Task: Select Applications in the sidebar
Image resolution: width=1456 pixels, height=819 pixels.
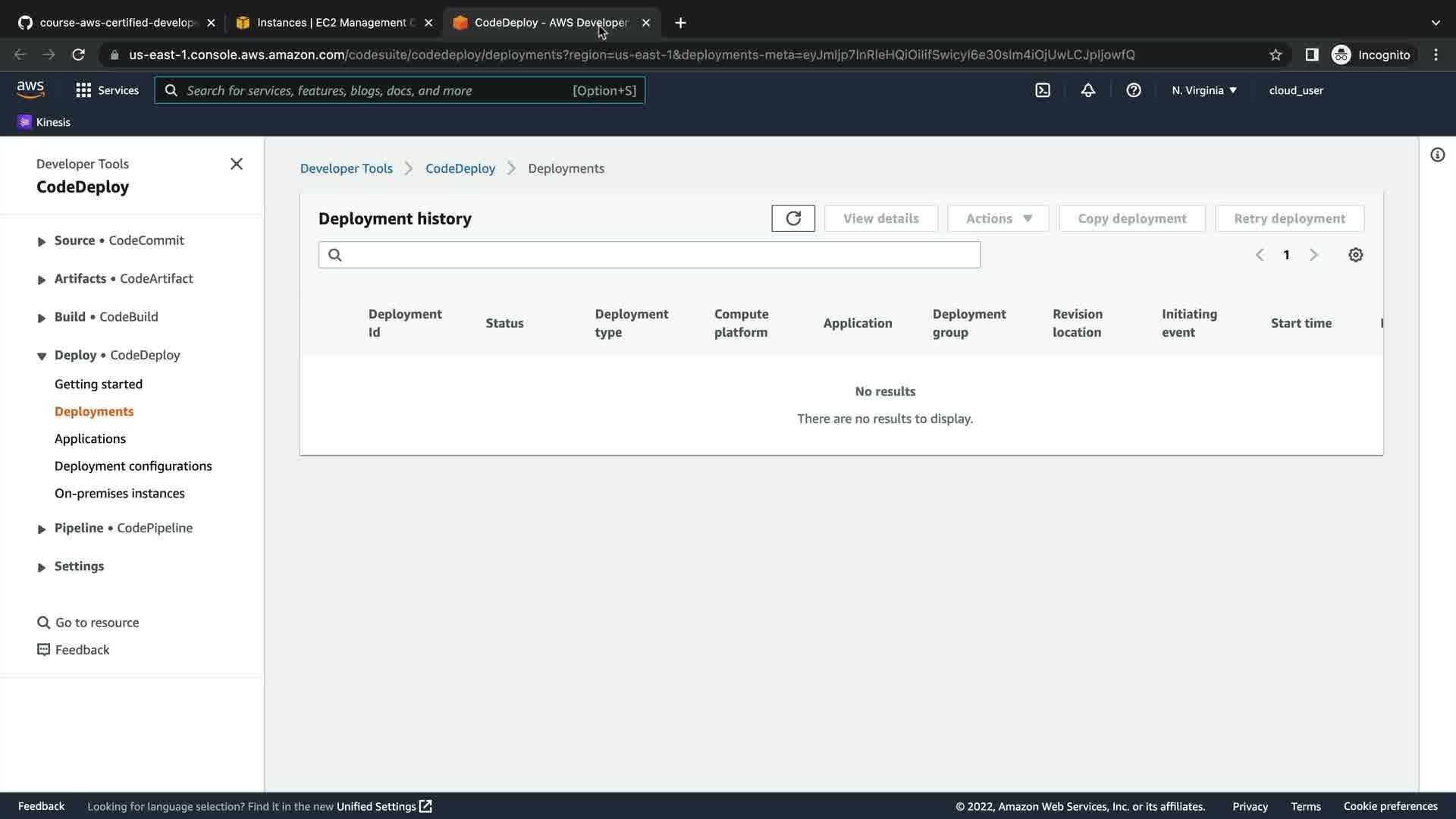Action: coord(90,438)
